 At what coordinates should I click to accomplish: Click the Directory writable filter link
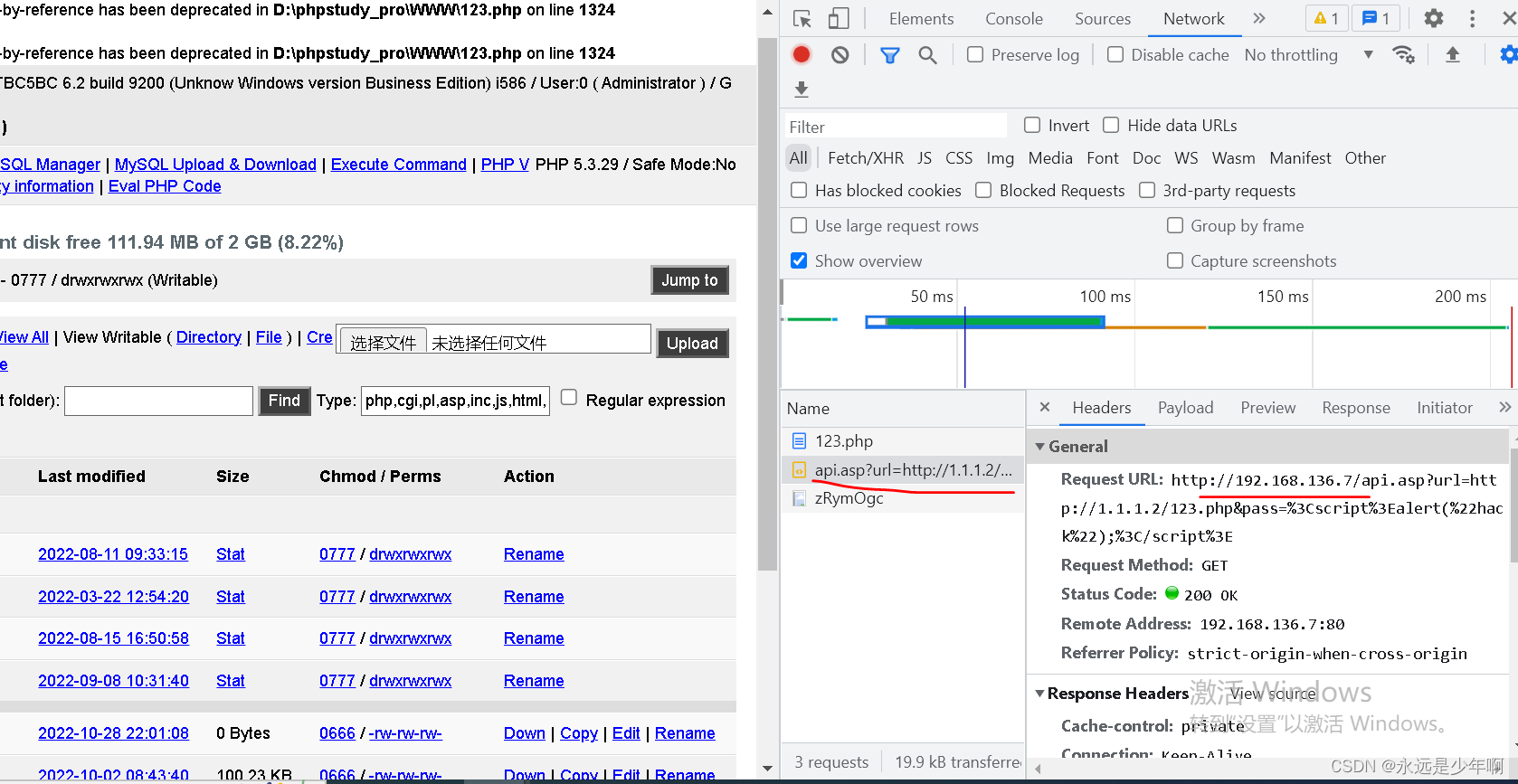point(209,337)
